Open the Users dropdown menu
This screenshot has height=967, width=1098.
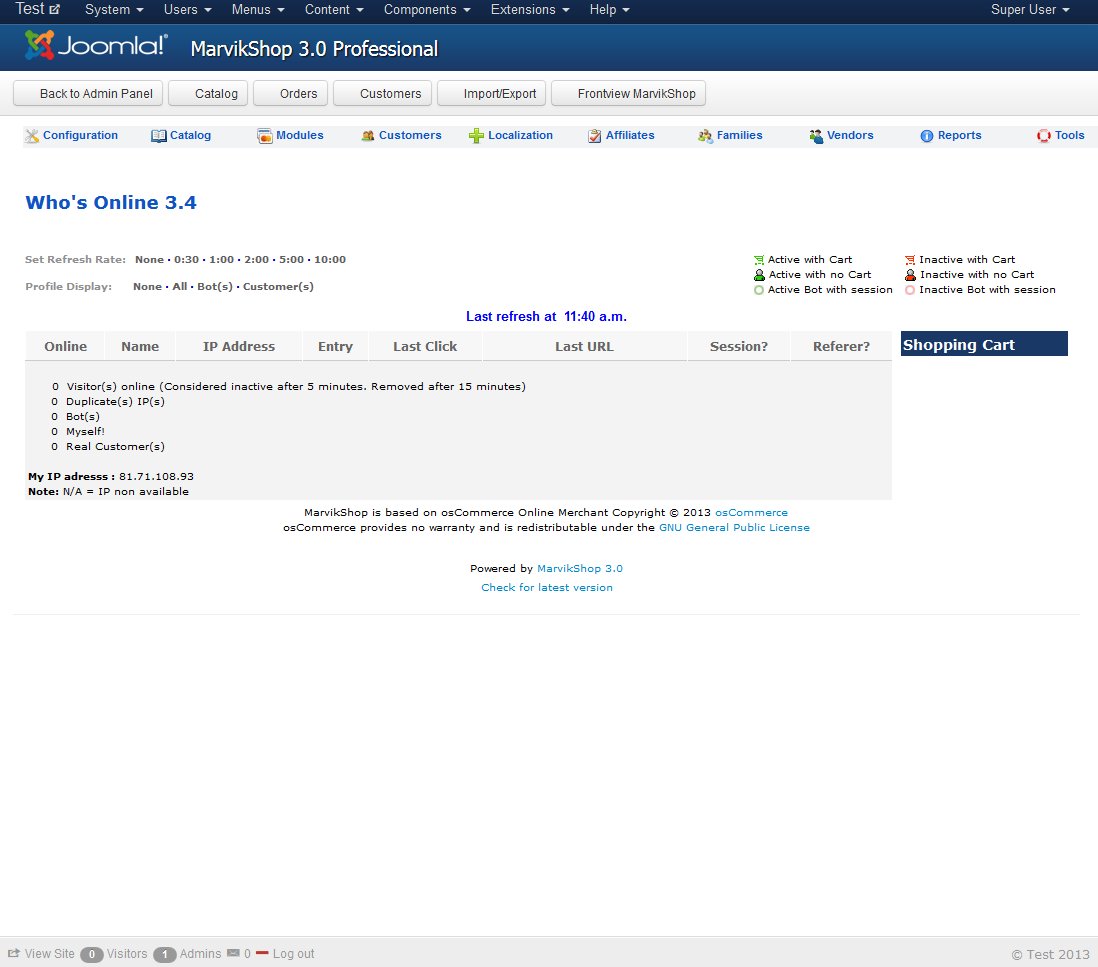(188, 10)
